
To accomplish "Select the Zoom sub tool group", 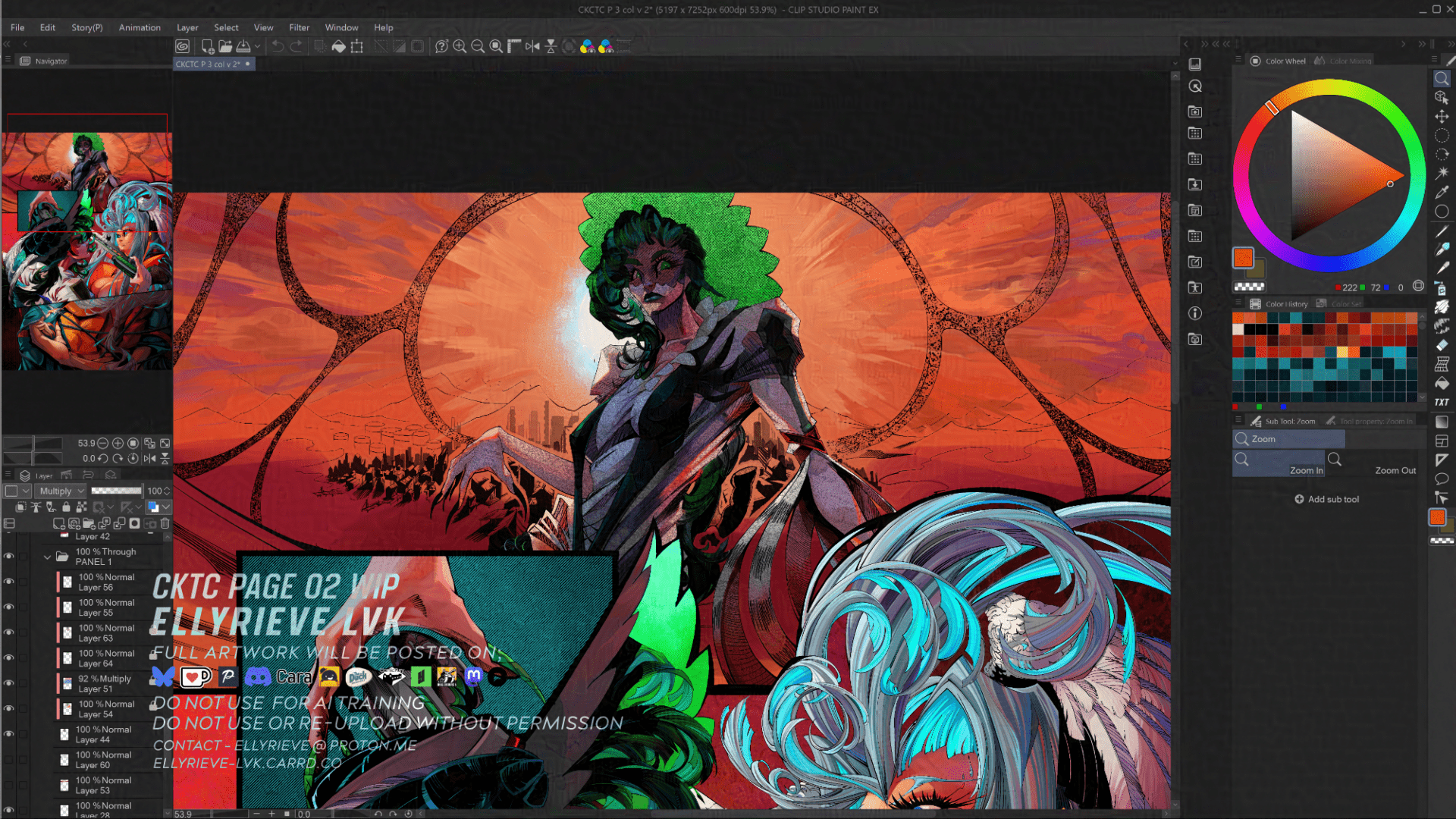I will pyautogui.click(x=1288, y=439).
